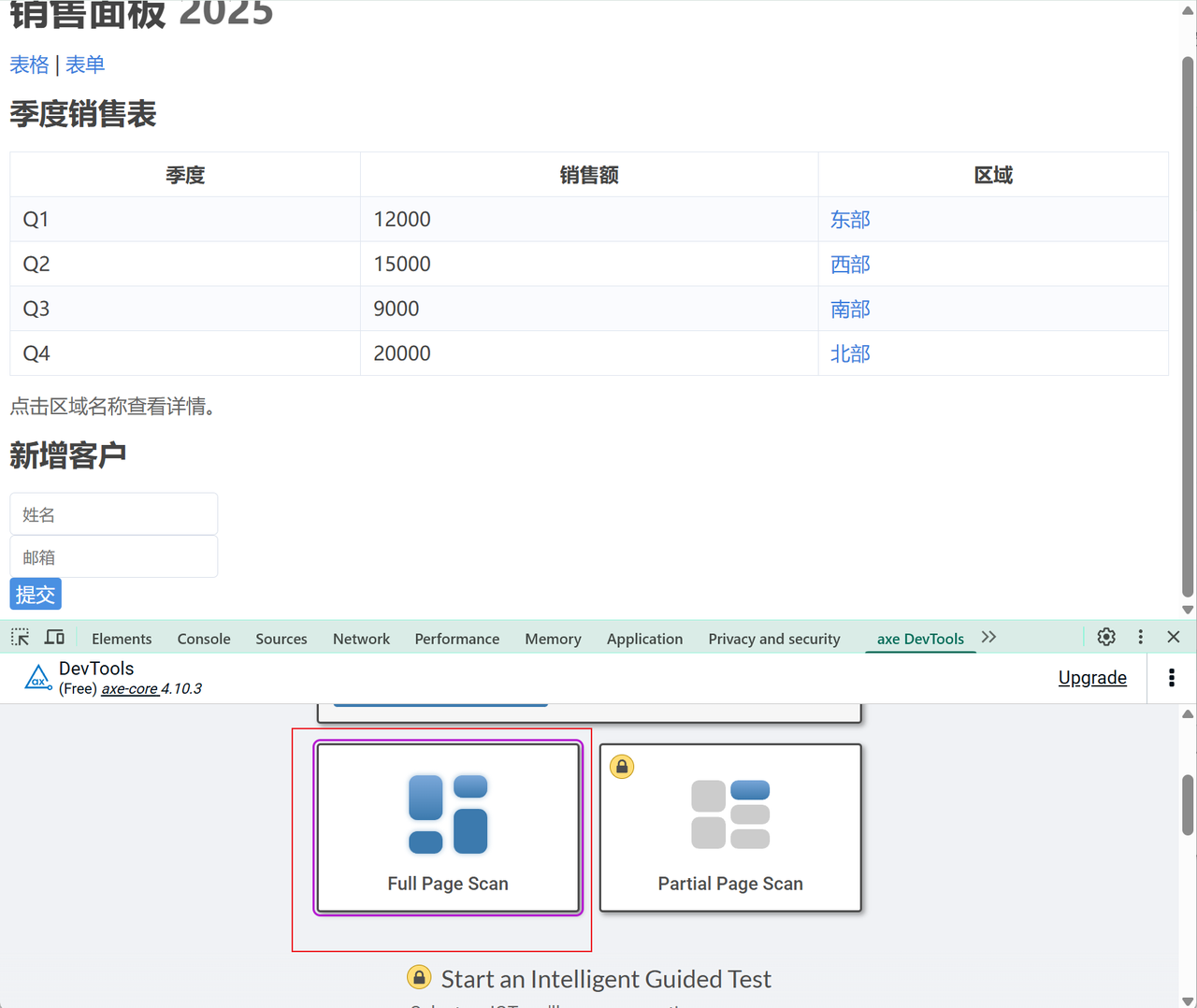Click the 姓名 input field

point(114,514)
